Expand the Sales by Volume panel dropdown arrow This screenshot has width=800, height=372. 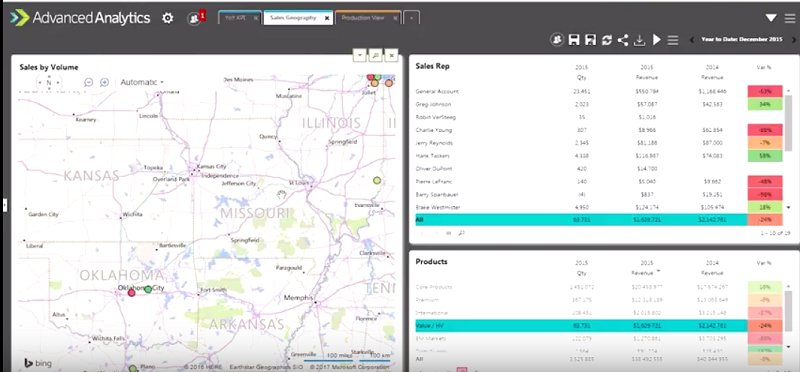(x=360, y=55)
